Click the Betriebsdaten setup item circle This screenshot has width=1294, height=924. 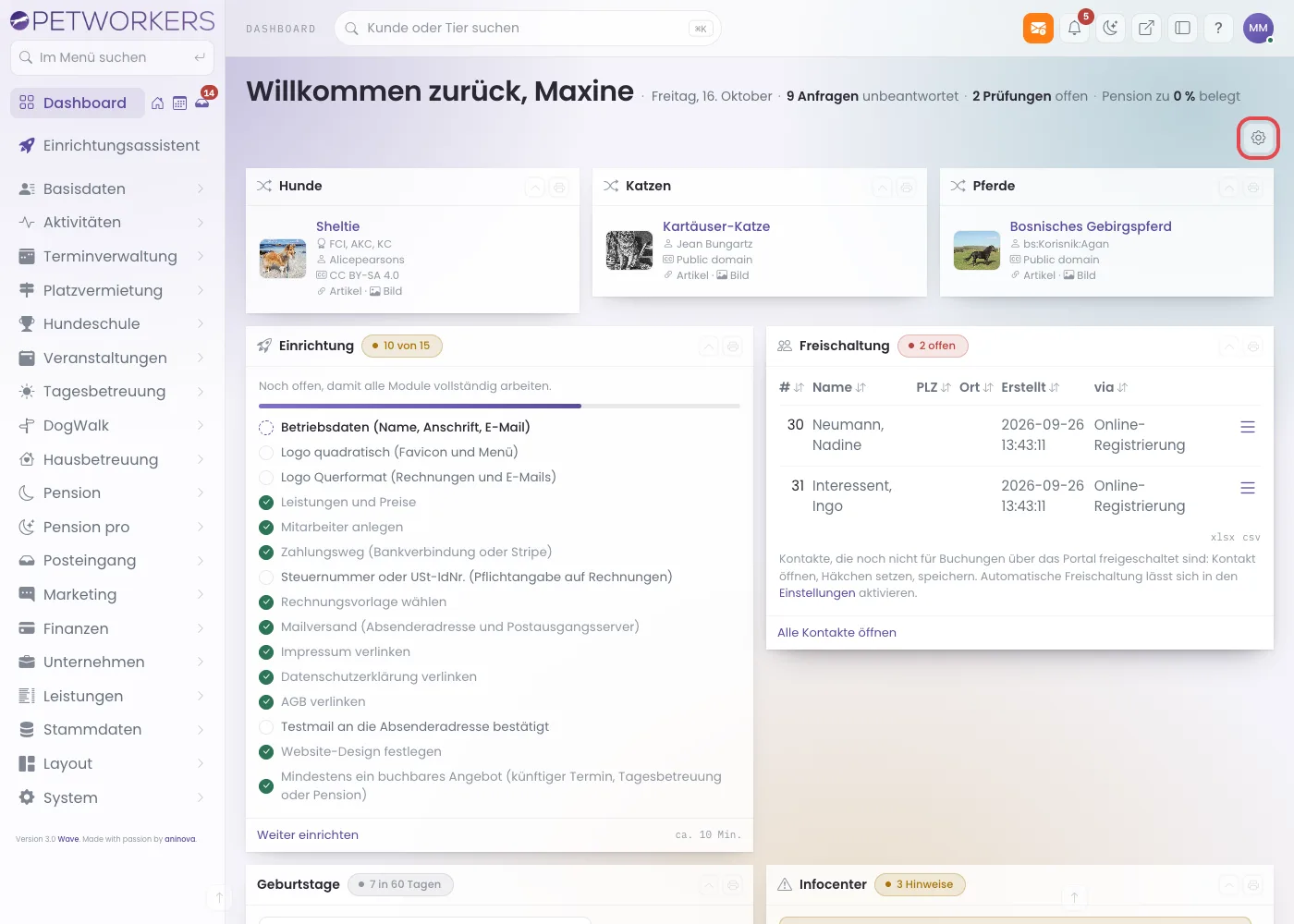[266, 428]
